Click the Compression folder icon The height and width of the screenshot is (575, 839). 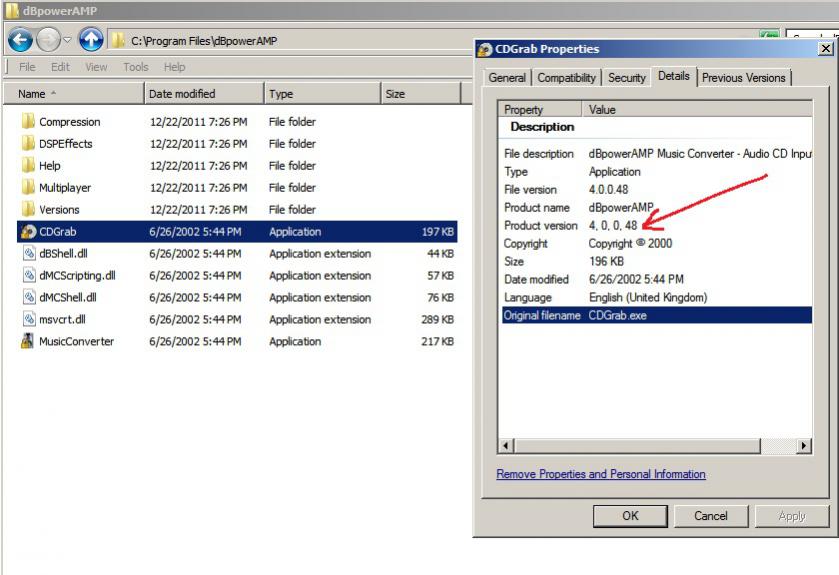click(x=29, y=122)
